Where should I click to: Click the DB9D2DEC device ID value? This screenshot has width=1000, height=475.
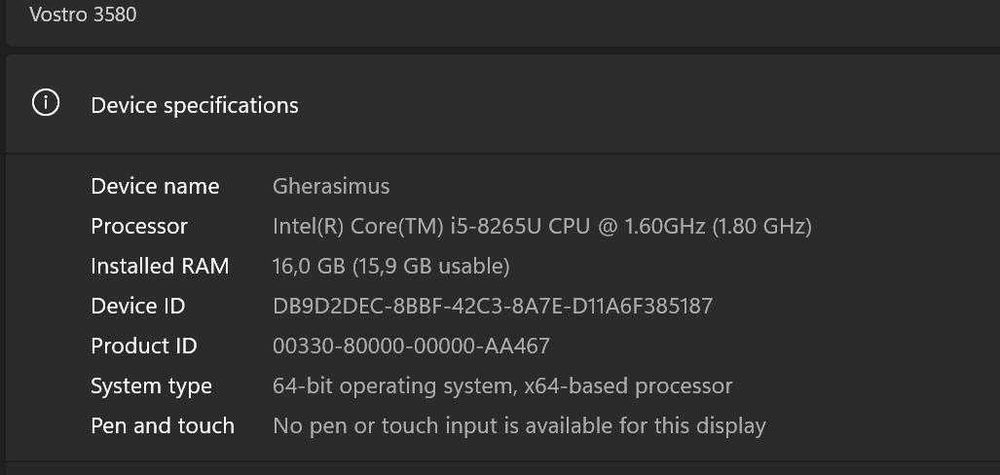coord(492,306)
